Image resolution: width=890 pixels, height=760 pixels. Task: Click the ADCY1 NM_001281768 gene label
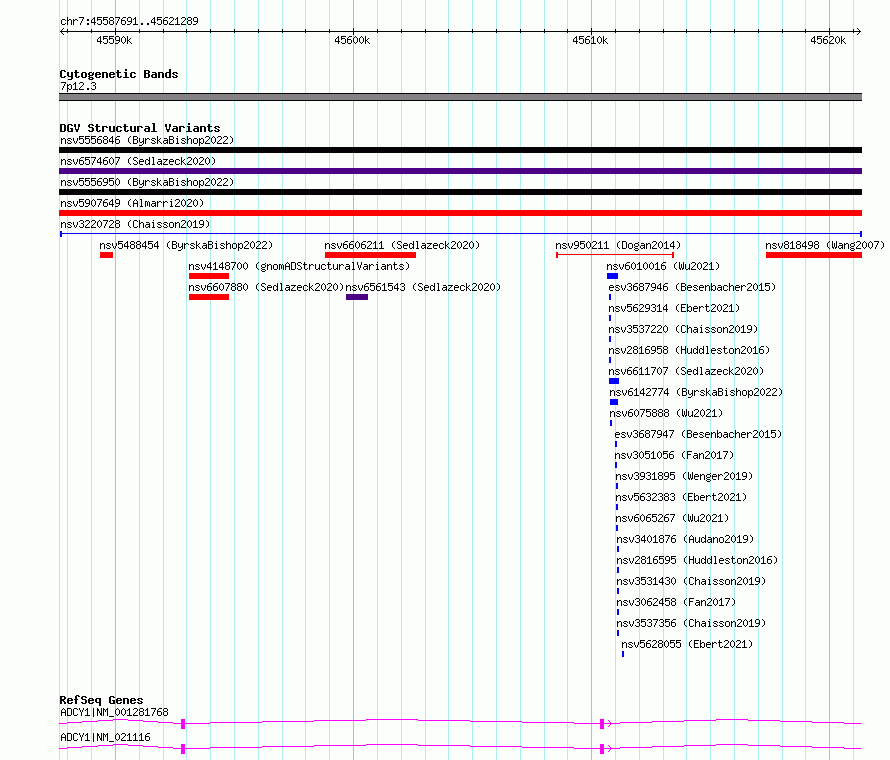114,712
